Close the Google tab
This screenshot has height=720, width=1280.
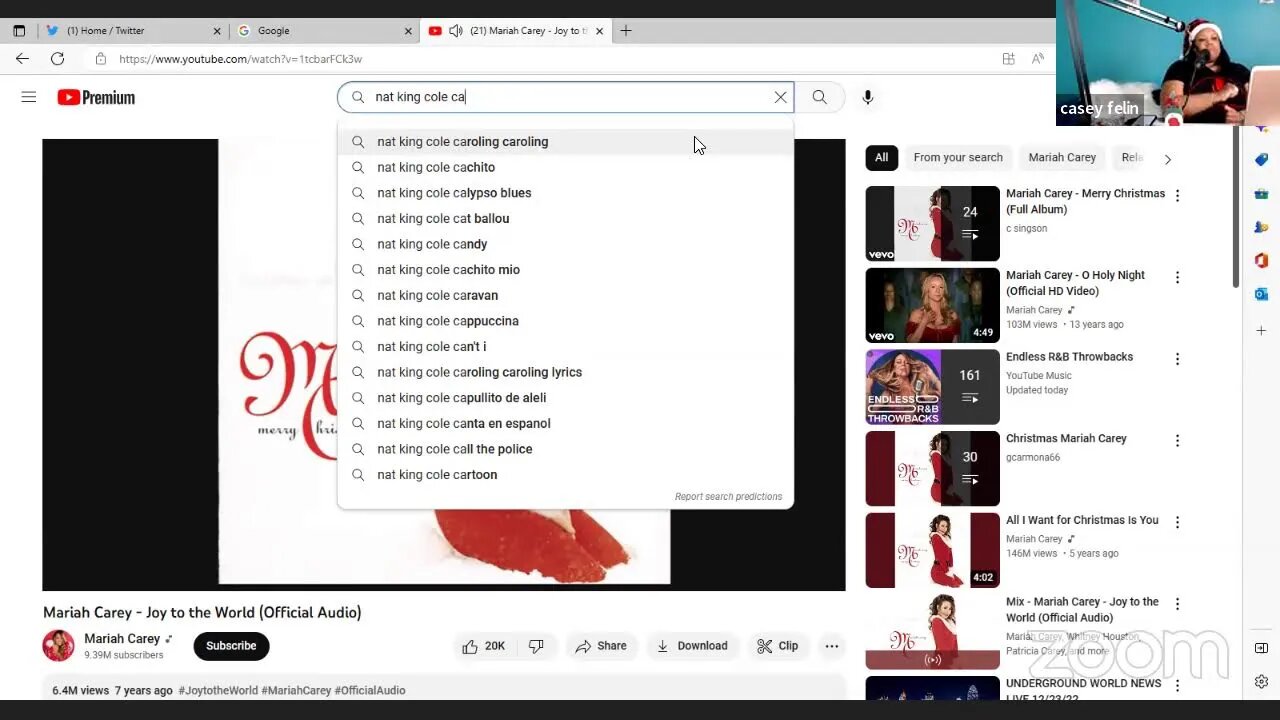tap(408, 31)
